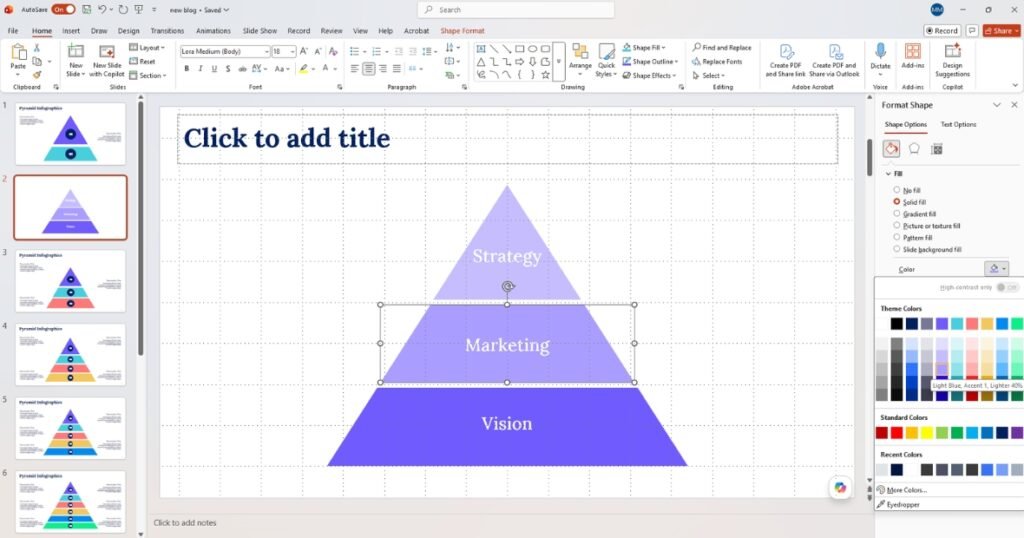Clear all formatting
1024x538 pixels.
(x=333, y=51)
